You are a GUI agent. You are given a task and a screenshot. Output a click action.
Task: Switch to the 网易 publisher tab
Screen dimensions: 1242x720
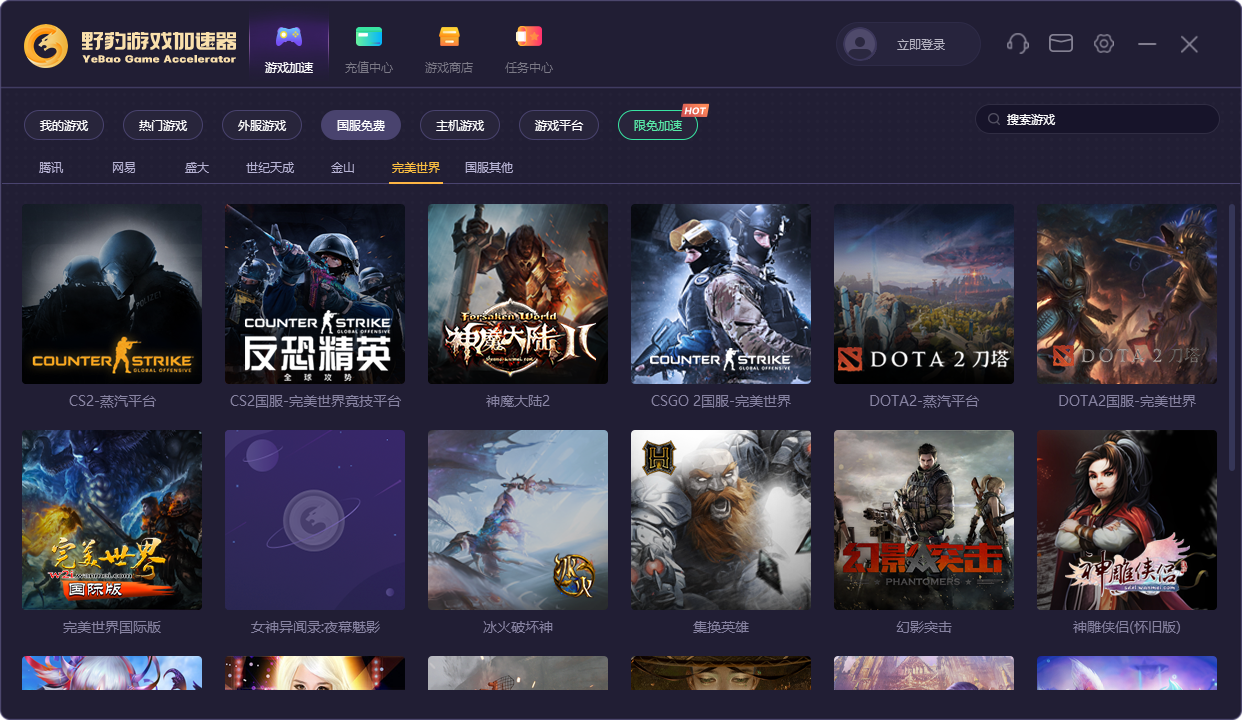(x=124, y=168)
